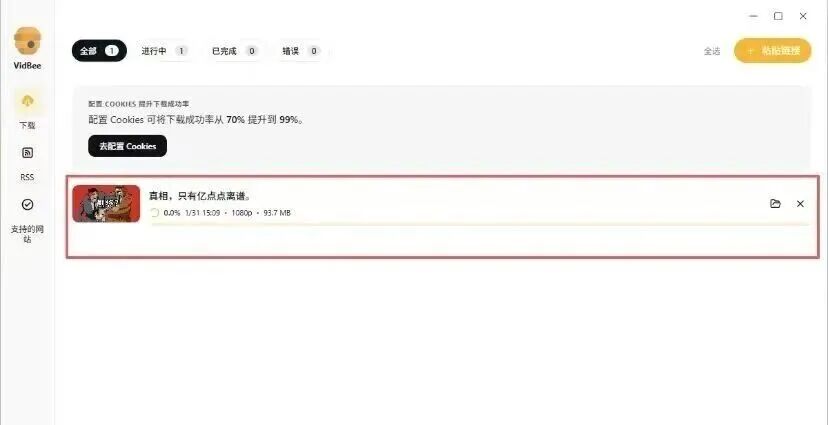The height and width of the screenshot is (425, 828).
Task: Click the video title 真相，只有亿点点离谱
Action: pyautogui.click(x=200, y=196)
